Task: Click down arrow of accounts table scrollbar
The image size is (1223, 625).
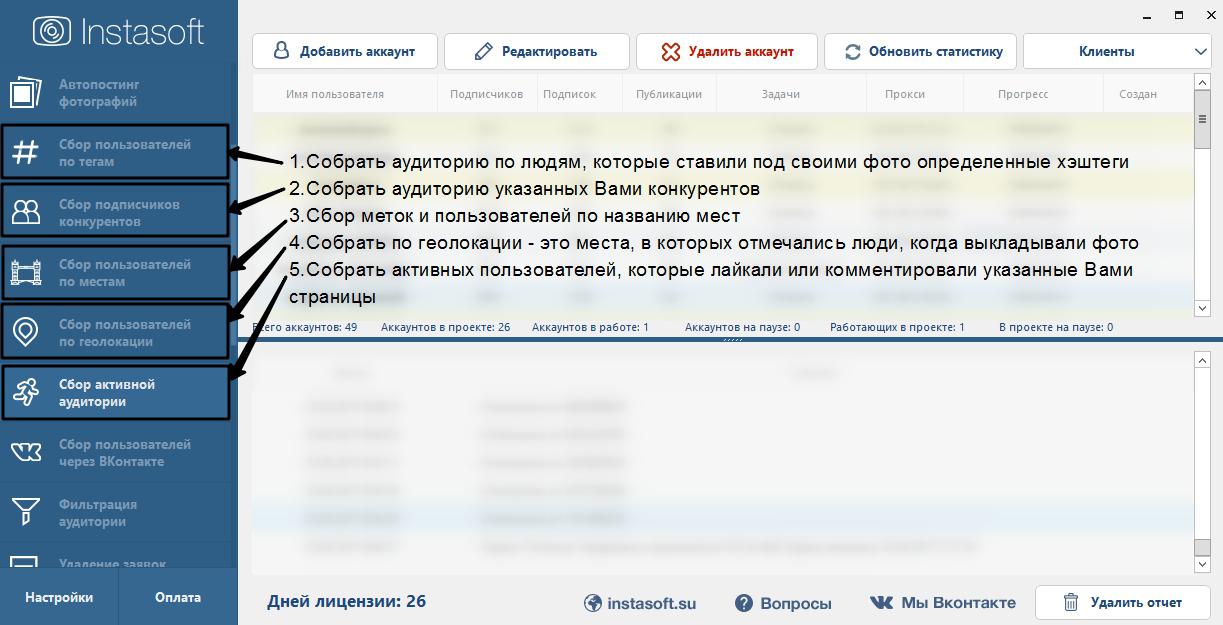Action: (1203, 309)
